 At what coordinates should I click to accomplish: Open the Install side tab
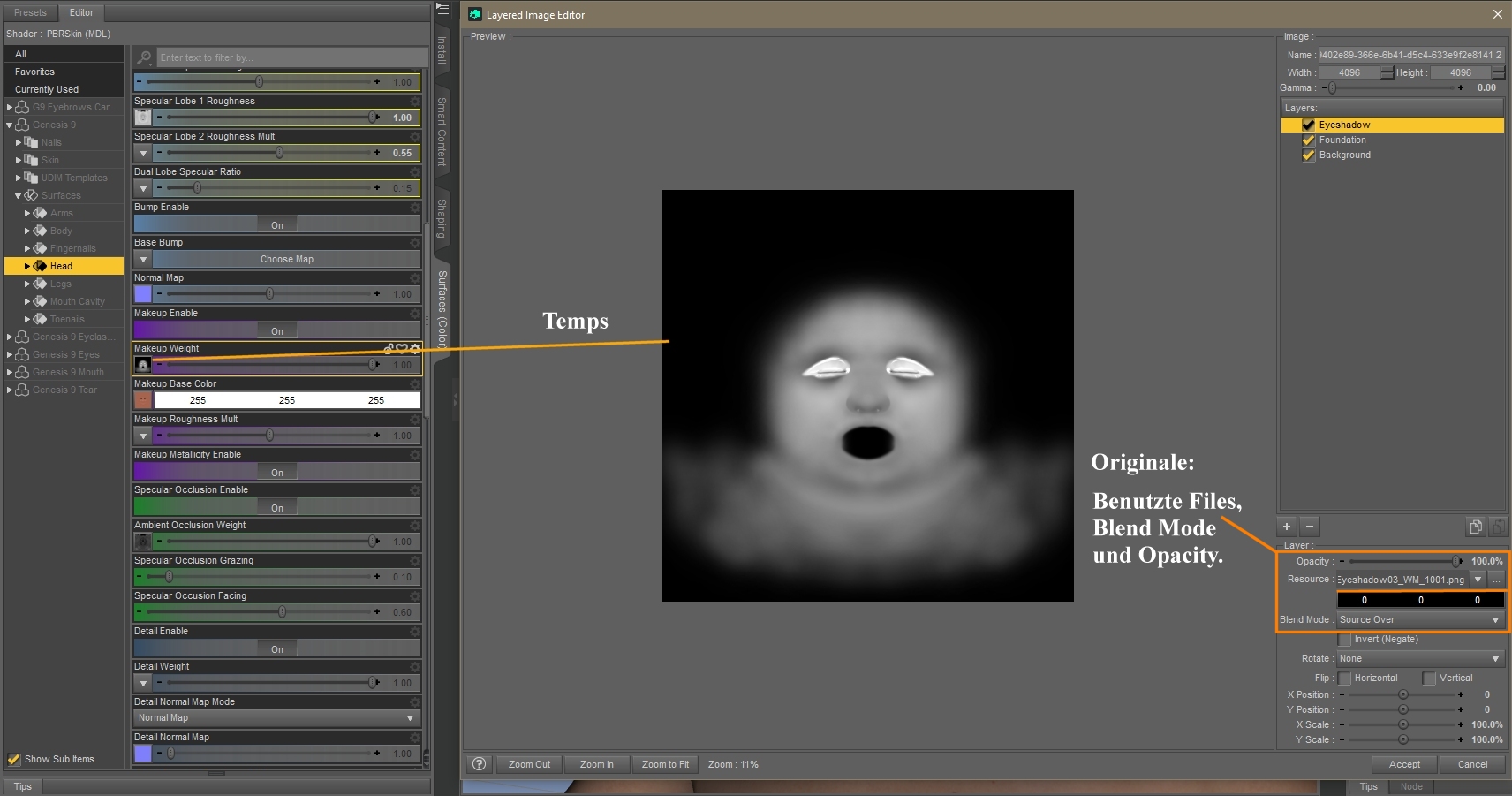(x=442, y=50)
